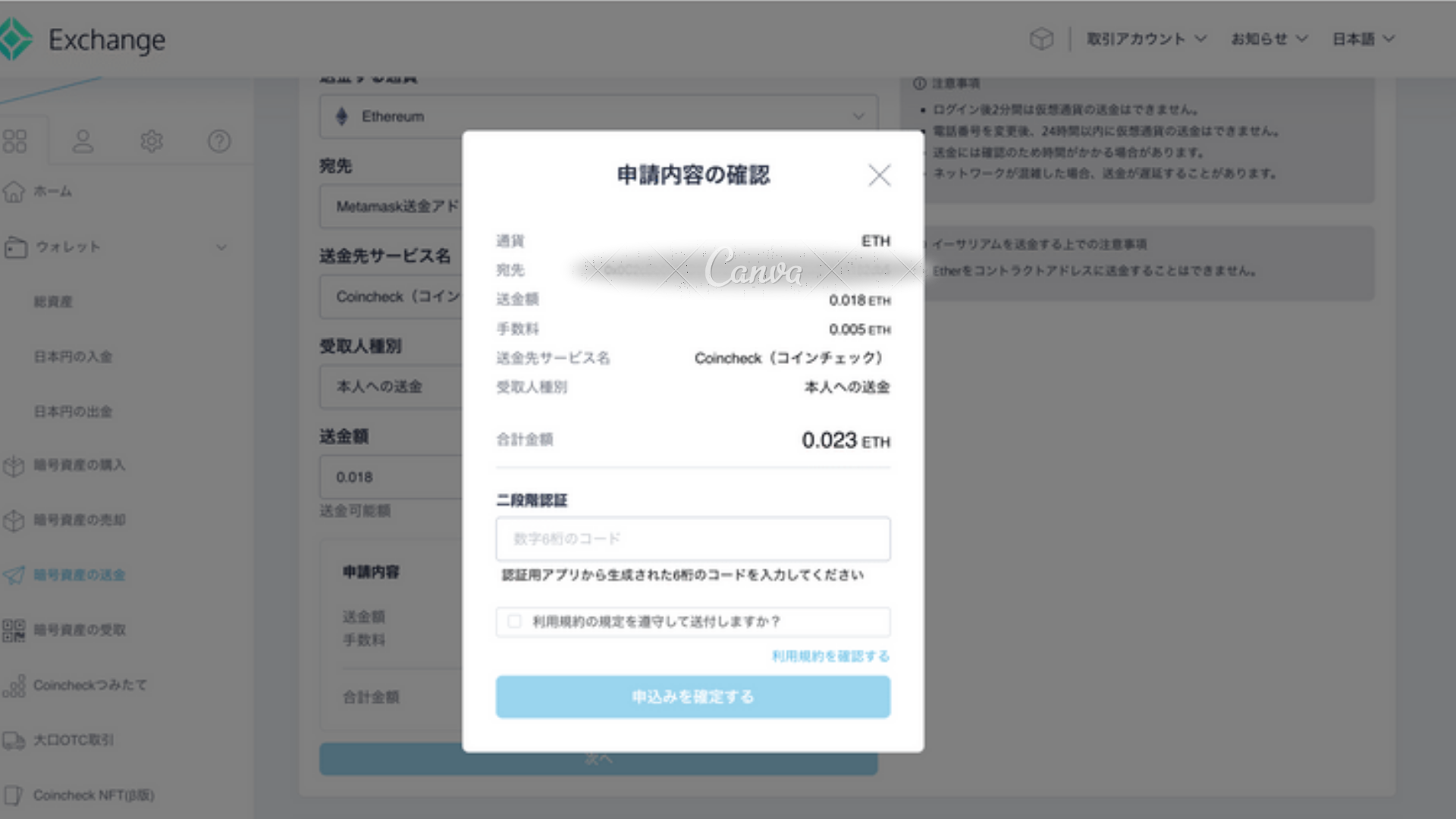The width and height of the screenshot is (1456, 819).
Task: Click the 暗号資産の送金 paper plane icon
Action: [x=14, y=575]
